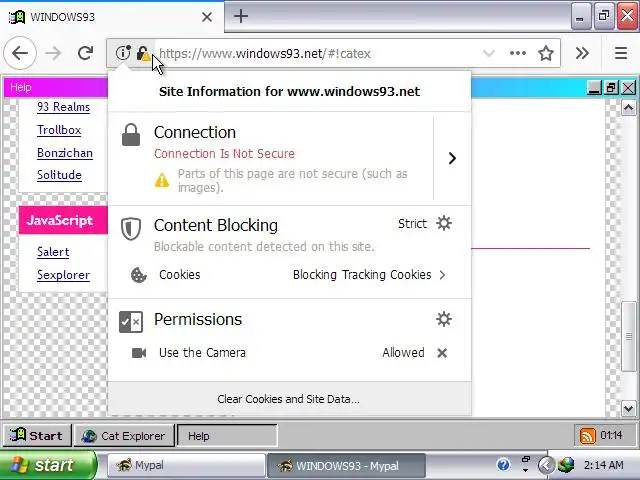Click the Help window title

pyautogui.click(x=20, y=87)
